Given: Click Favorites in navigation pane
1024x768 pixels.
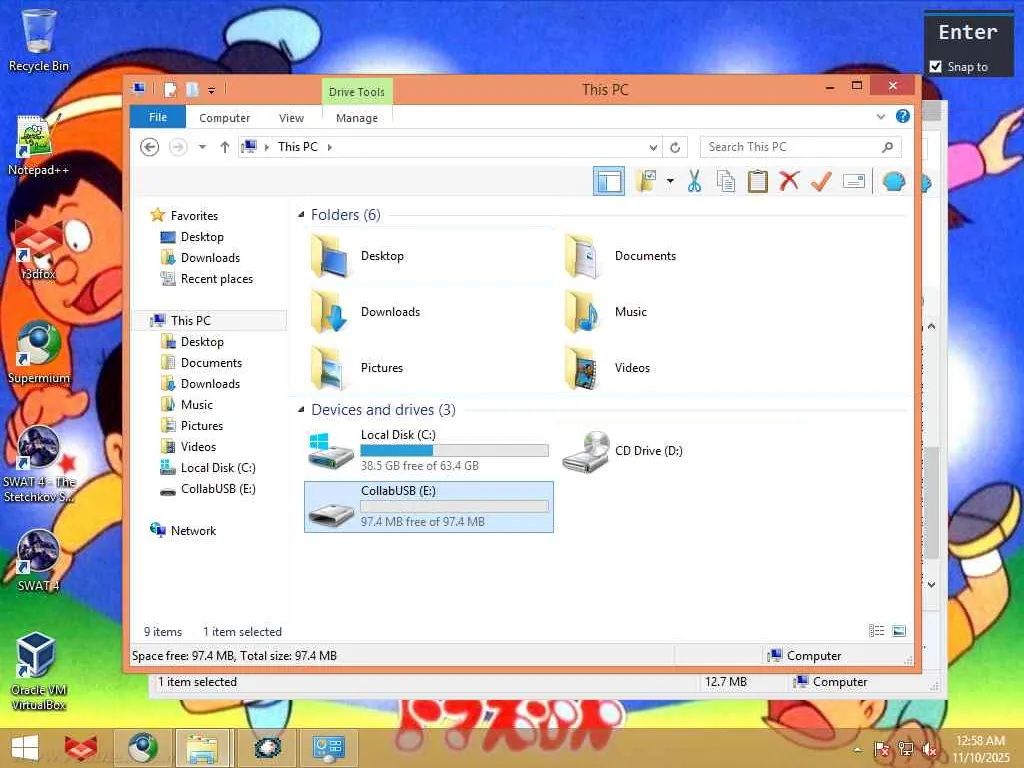Looking at the screenshot, I should [194, 216].
